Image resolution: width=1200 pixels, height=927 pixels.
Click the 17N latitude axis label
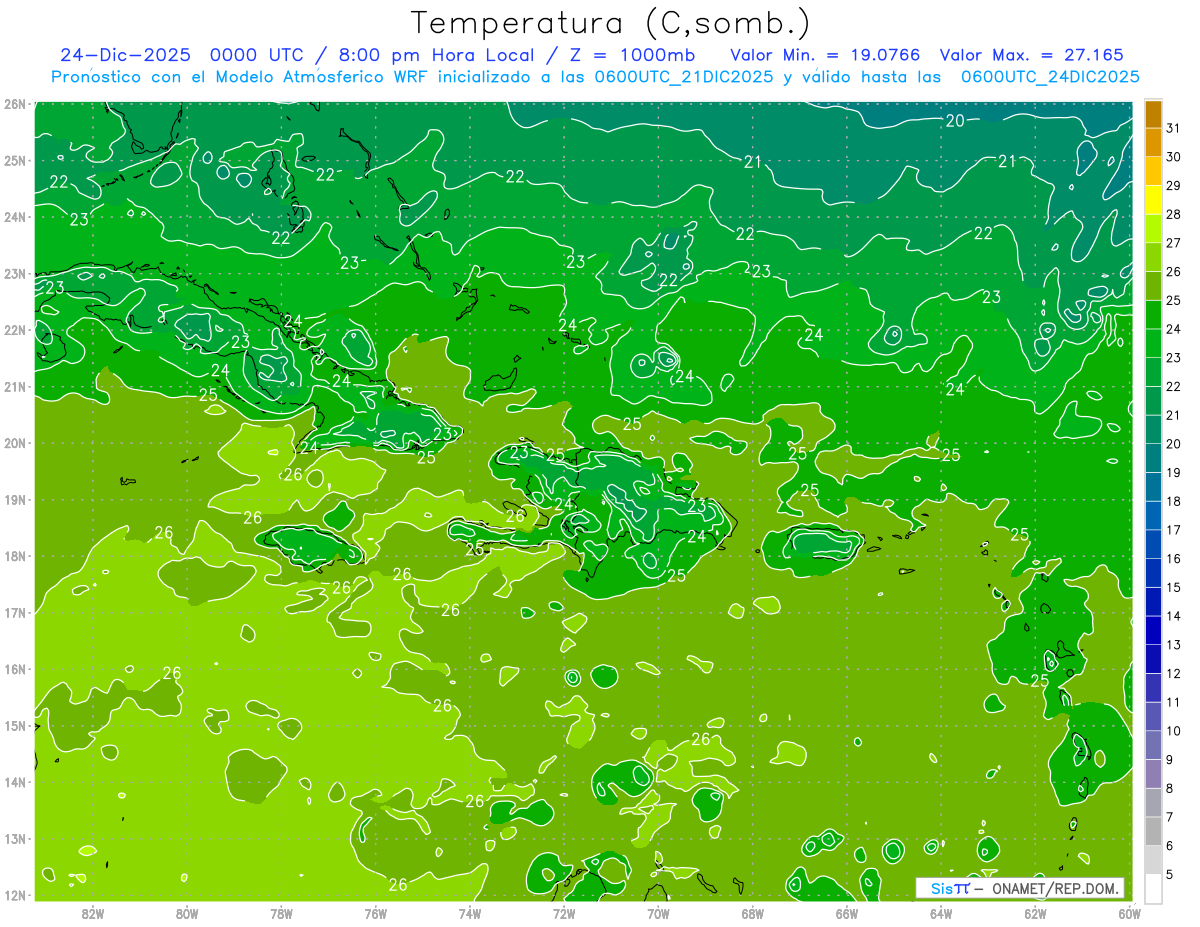point(15,613)
